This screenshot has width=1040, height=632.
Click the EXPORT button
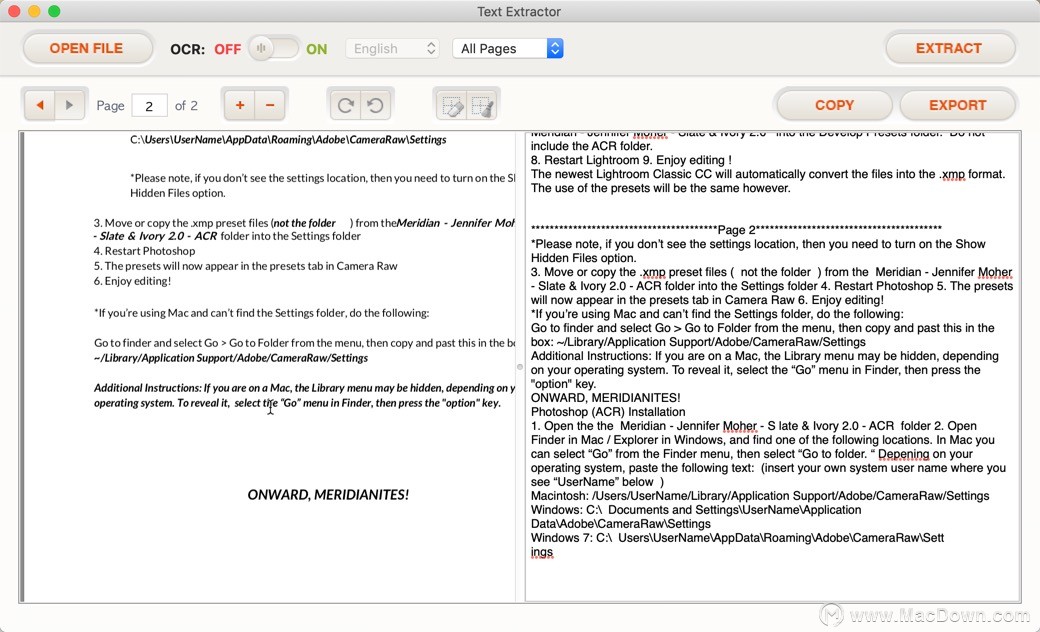click(x=957, y=105)
